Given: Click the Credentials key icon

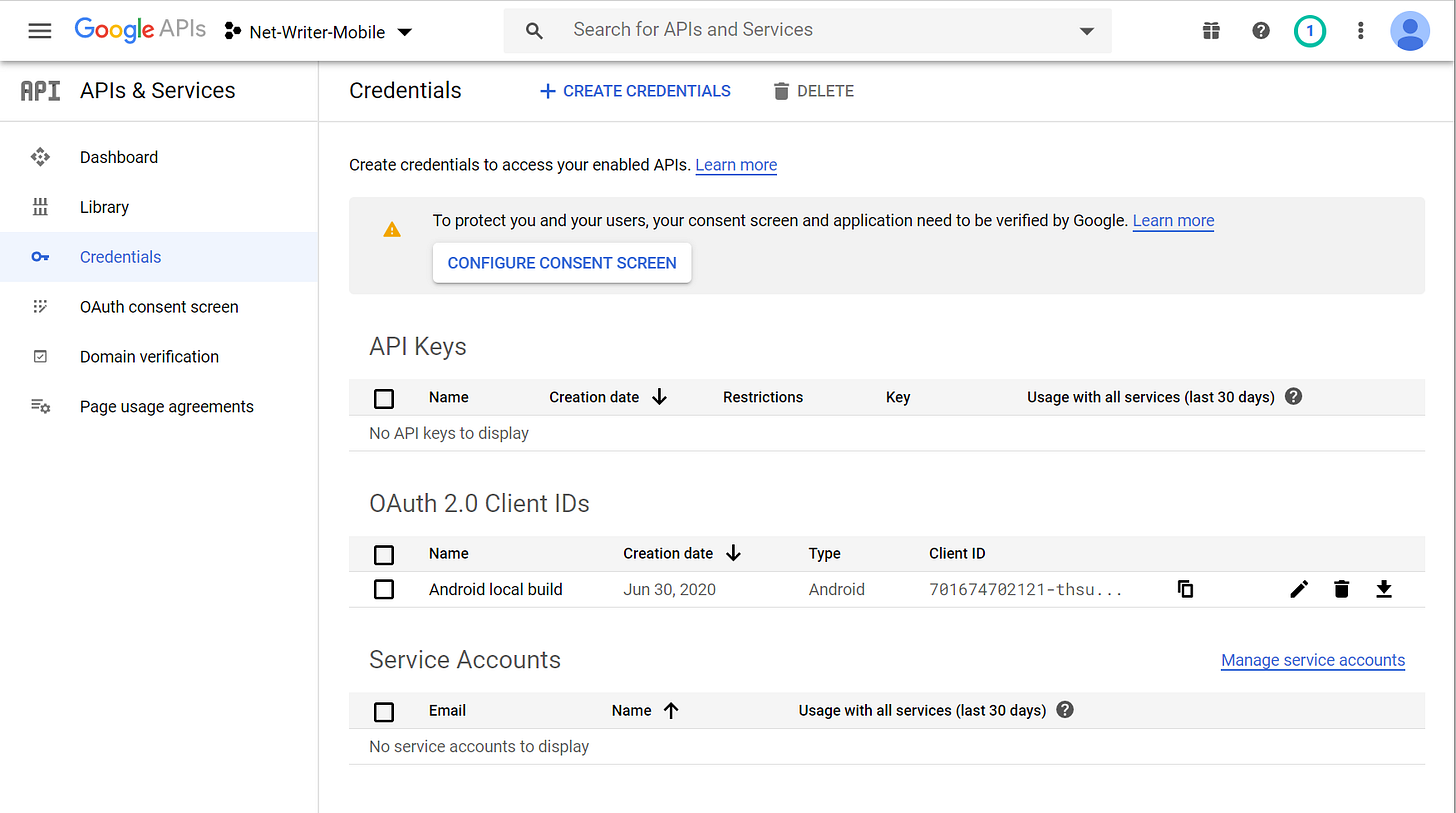Looking at the screenshot, I should tap(40, 257).
